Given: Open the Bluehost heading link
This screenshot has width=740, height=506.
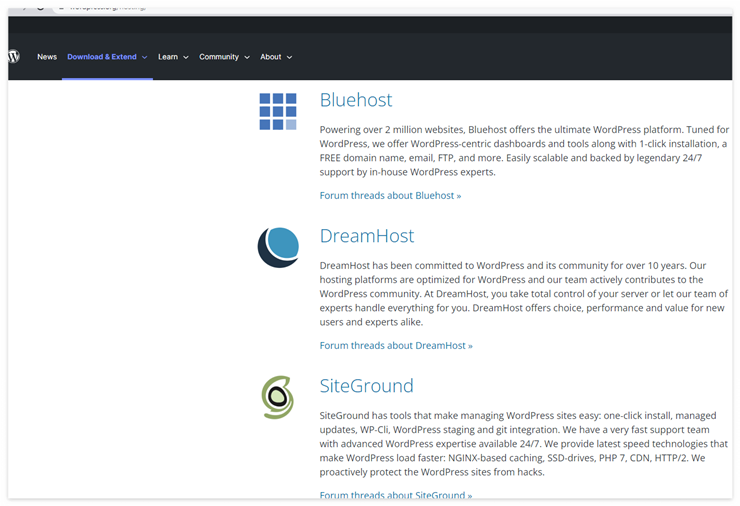Looking at the screenshot, I should 356,100.
